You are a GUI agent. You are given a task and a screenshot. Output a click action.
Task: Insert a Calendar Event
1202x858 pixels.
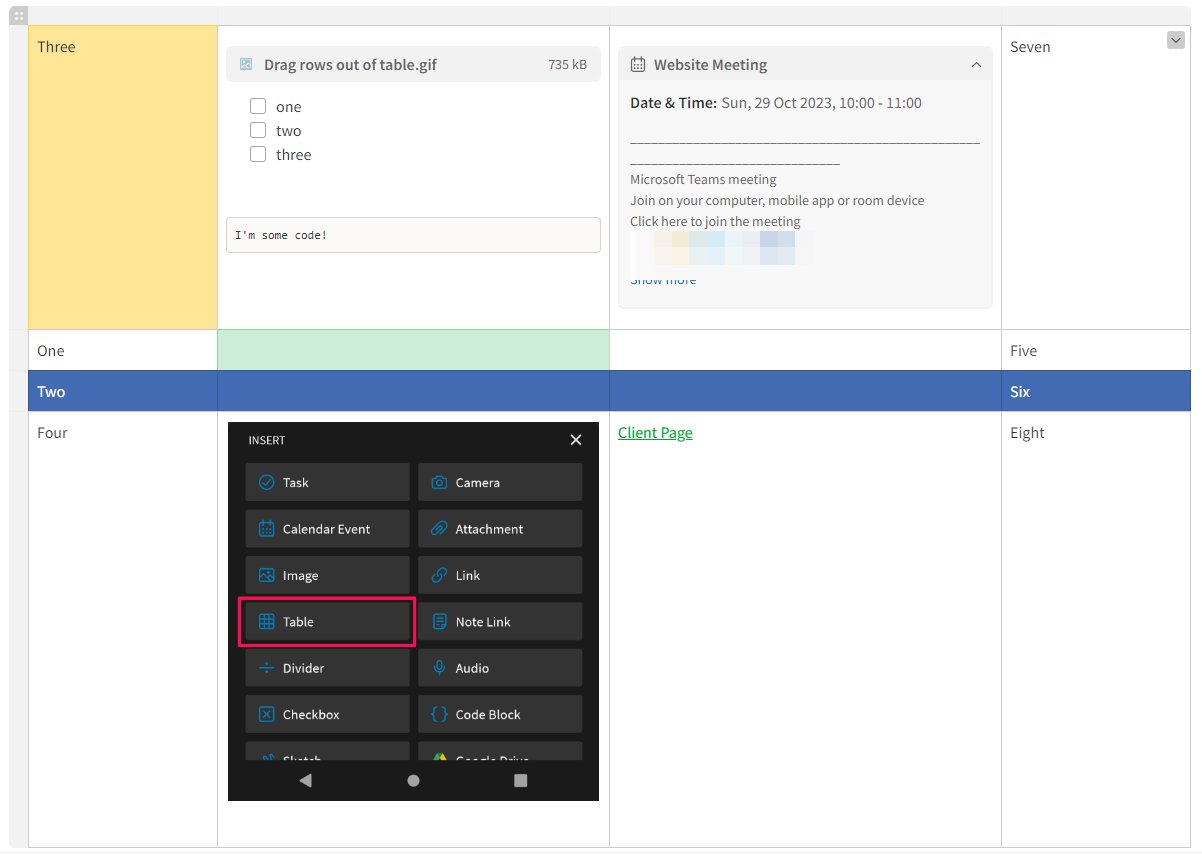coord(327,528)
